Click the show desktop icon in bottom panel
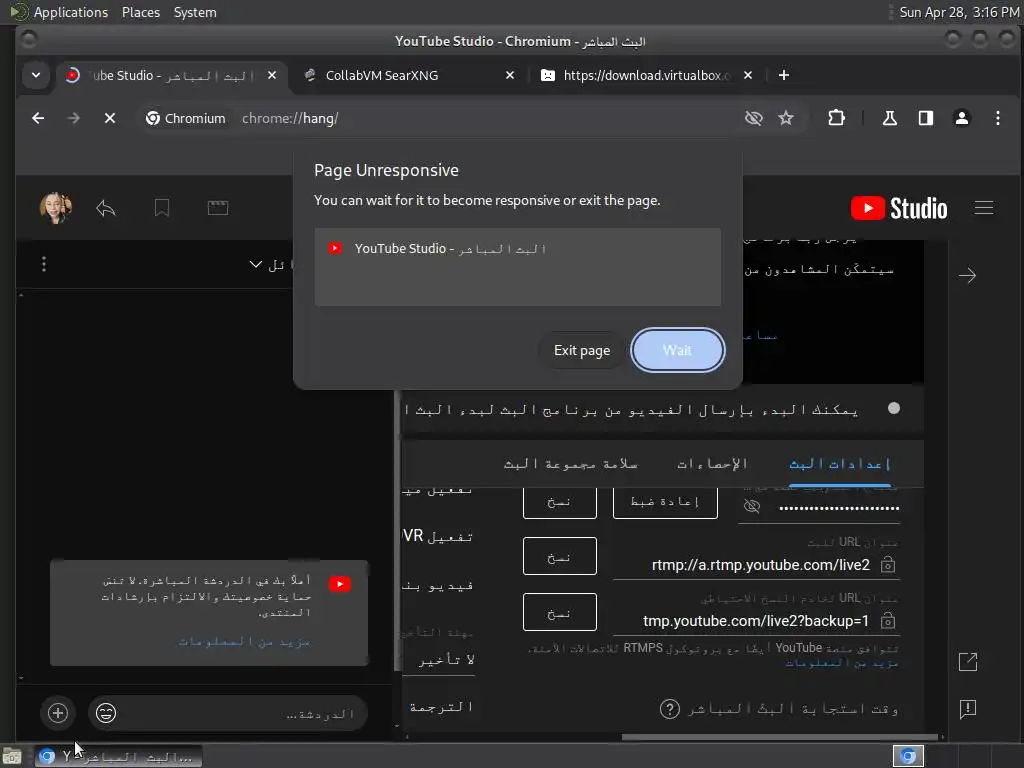This screenshot has width=1024, height=768. pos(12,757)
